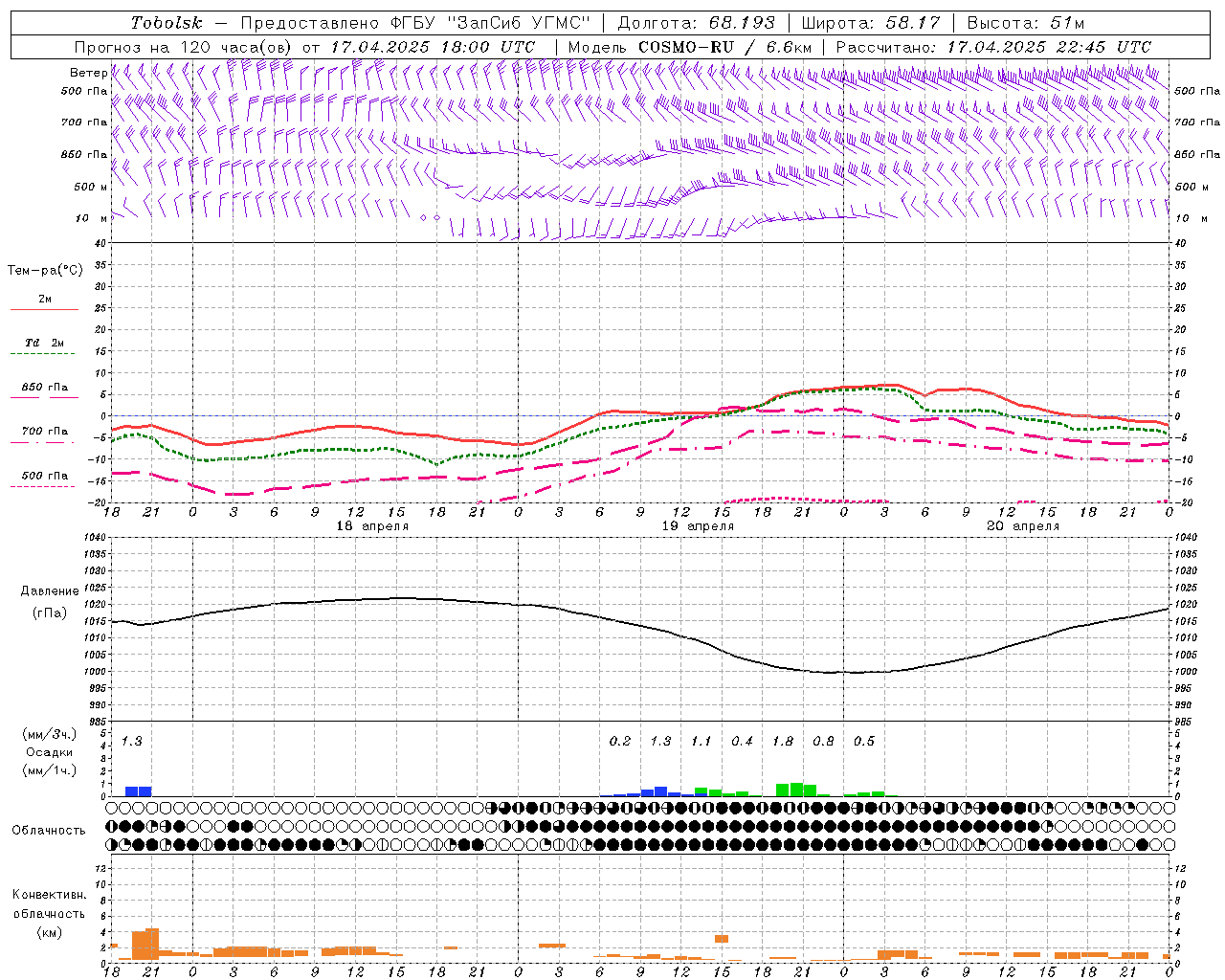This screenshot has width=1225, height=980.
Task: Click the Tobolsk station title
Action: (167, 23)
